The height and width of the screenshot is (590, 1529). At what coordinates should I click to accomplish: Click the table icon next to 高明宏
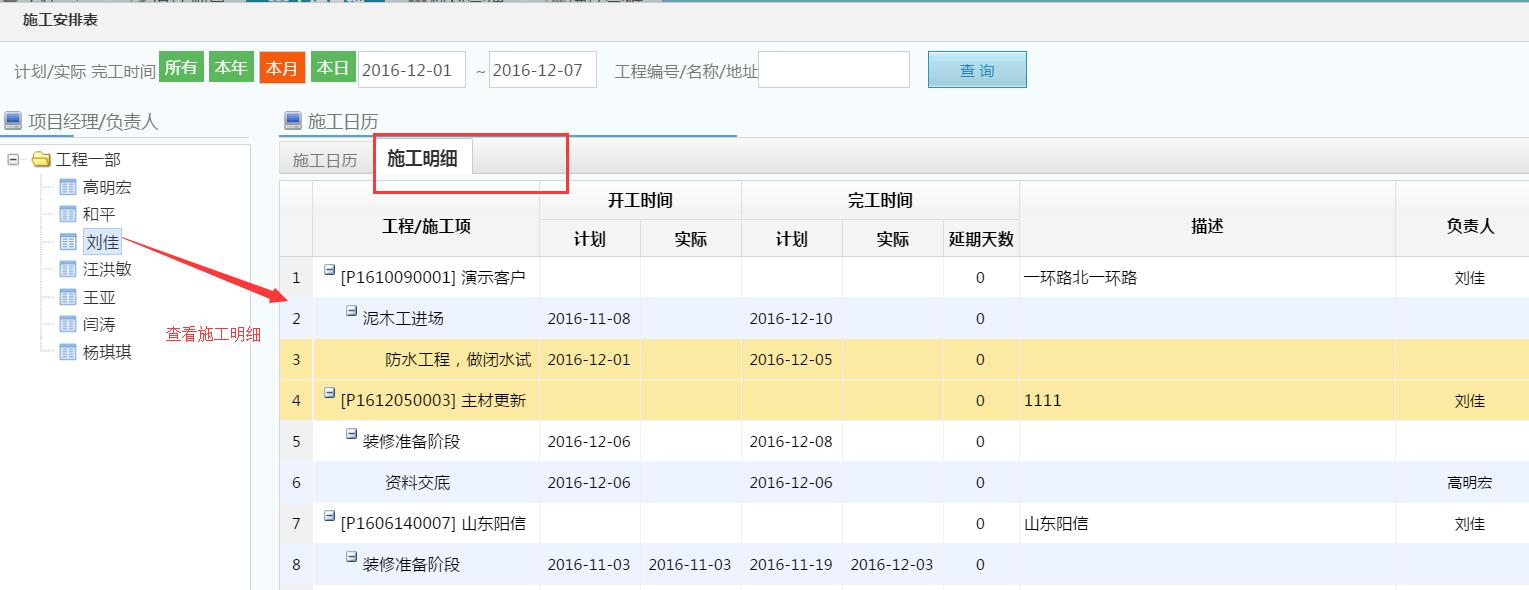tap(67, 186)
